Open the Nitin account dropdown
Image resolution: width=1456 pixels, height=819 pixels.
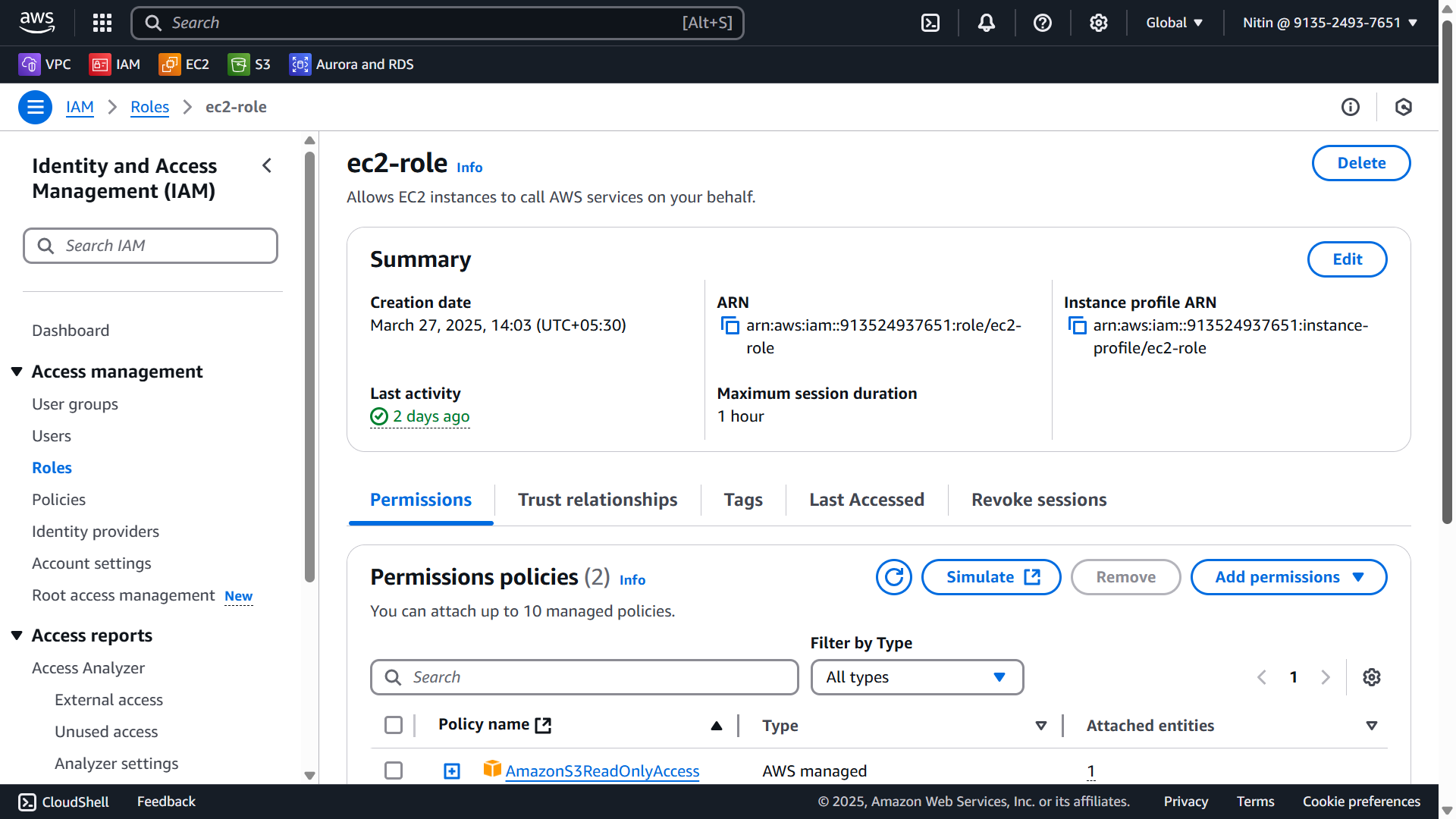tap(1330, 23)
